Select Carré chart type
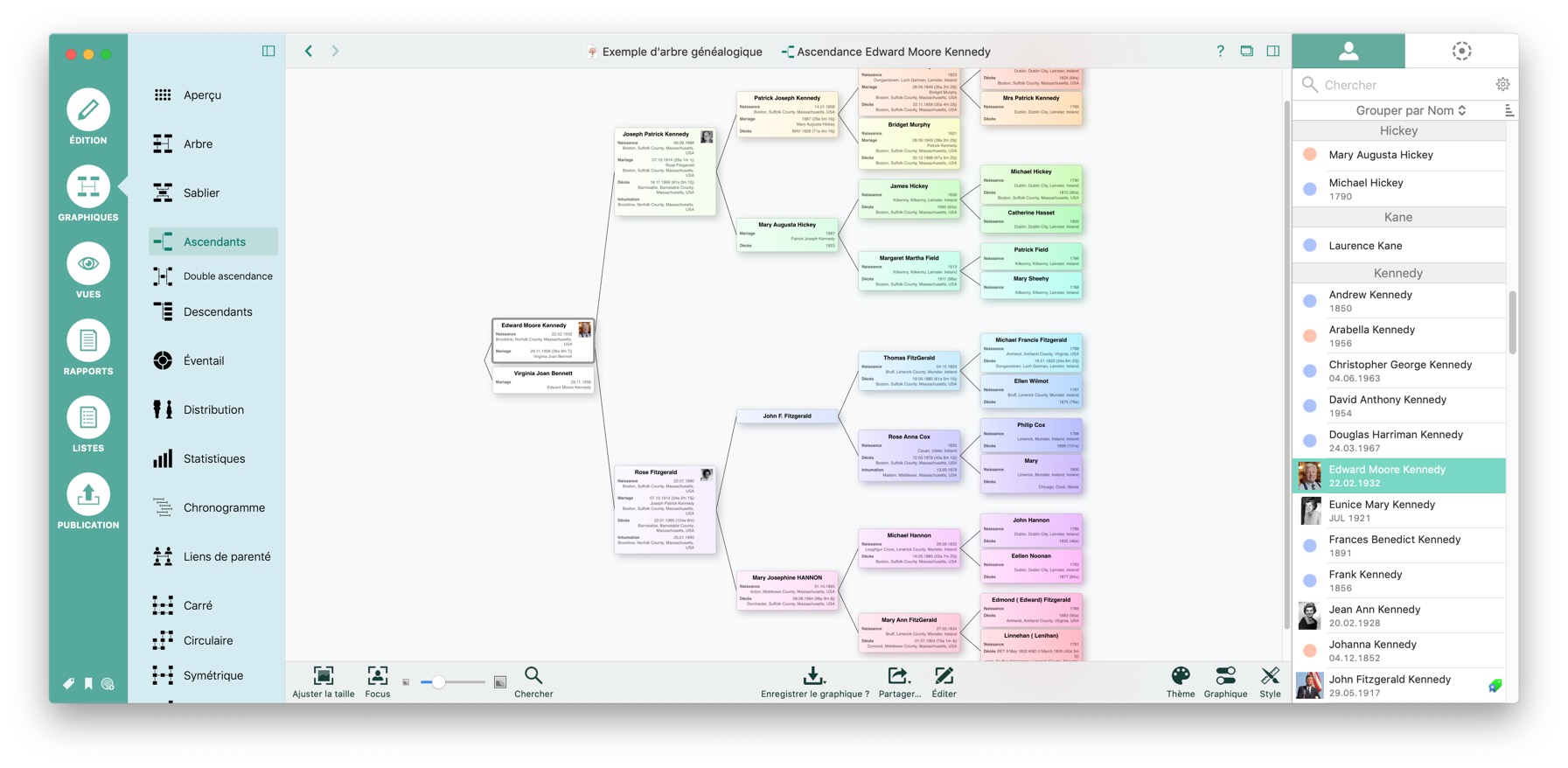This screenshot has height=768, width=1568. [x=213, y=605]
